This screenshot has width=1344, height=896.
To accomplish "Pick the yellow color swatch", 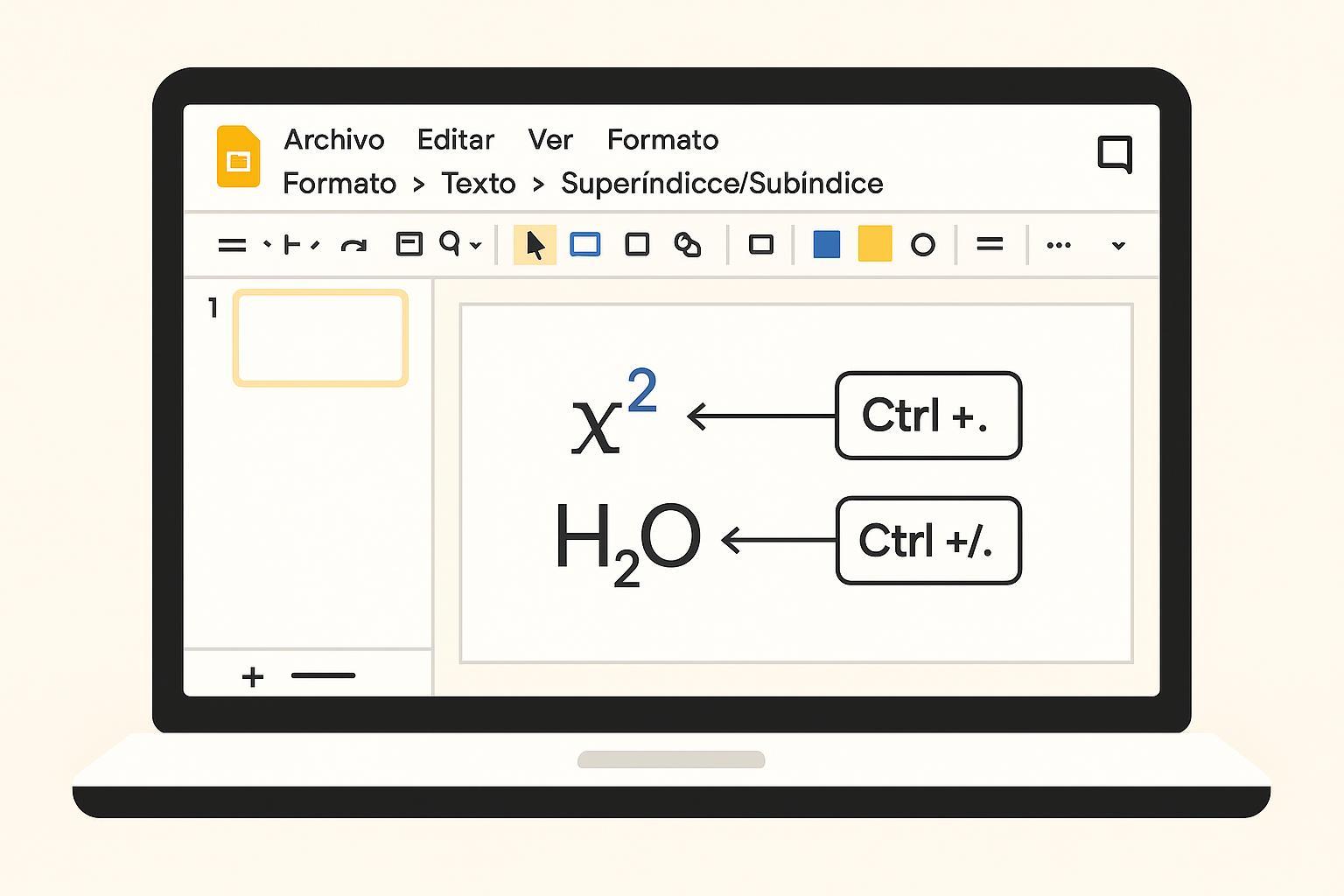I will tap(874, 244).
